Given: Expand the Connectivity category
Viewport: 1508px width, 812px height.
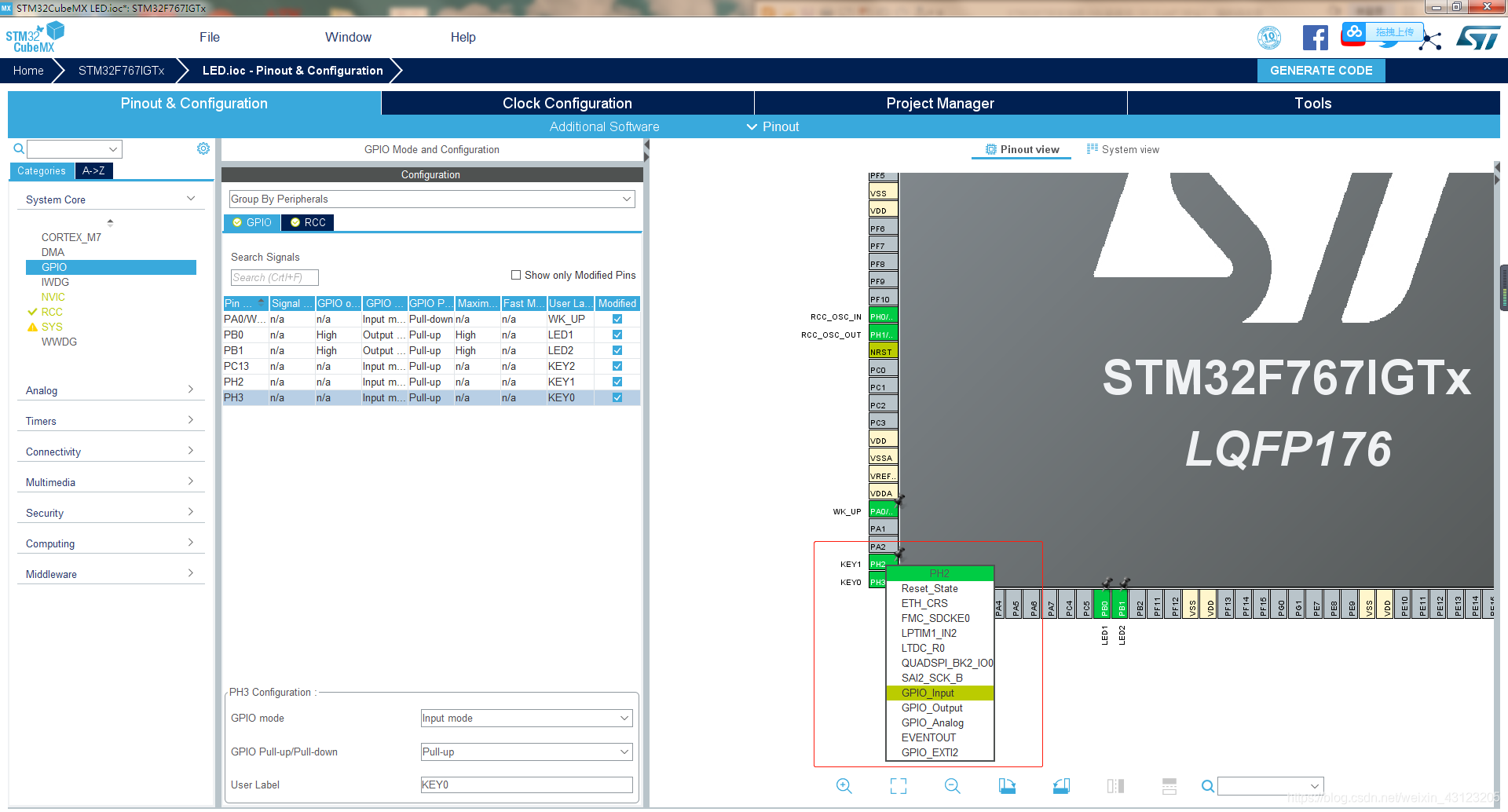Looking at the screenshot, I should pos(110,452).
